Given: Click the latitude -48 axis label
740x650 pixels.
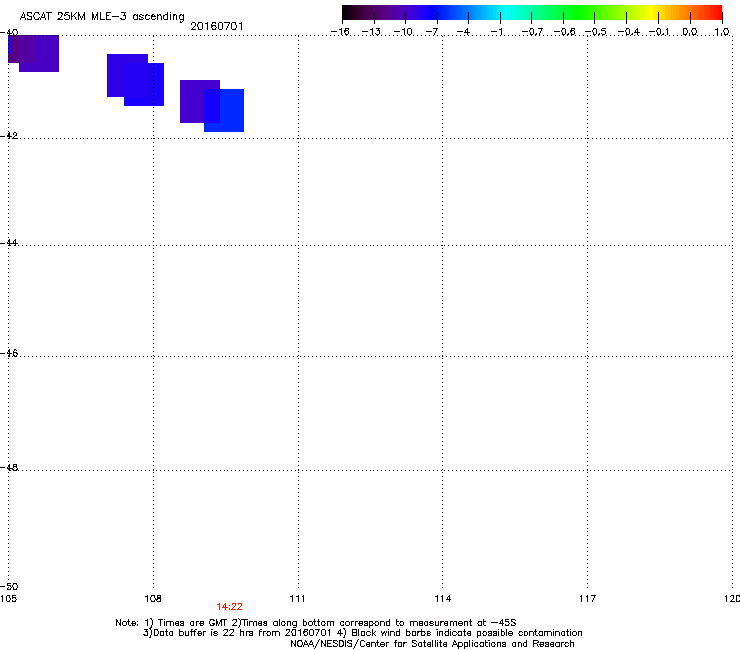Looking at the screenshot, I should pos(9,467).
